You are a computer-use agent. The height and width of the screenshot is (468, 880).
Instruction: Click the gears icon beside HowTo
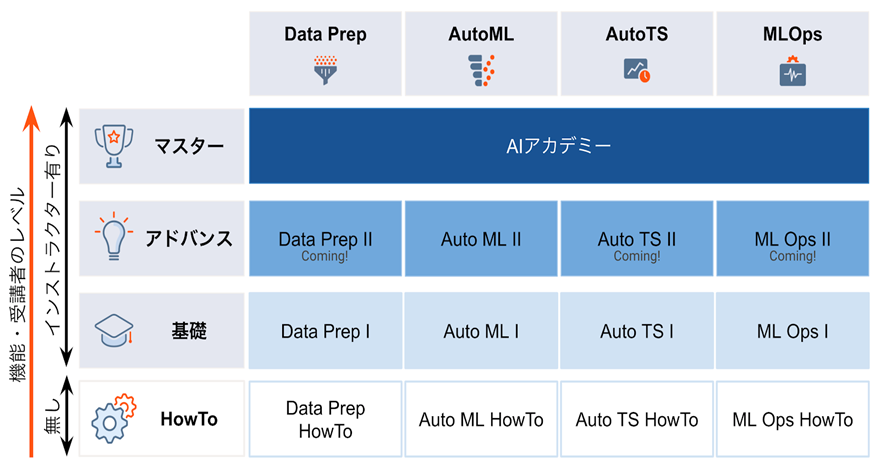[x=114, y=419]
